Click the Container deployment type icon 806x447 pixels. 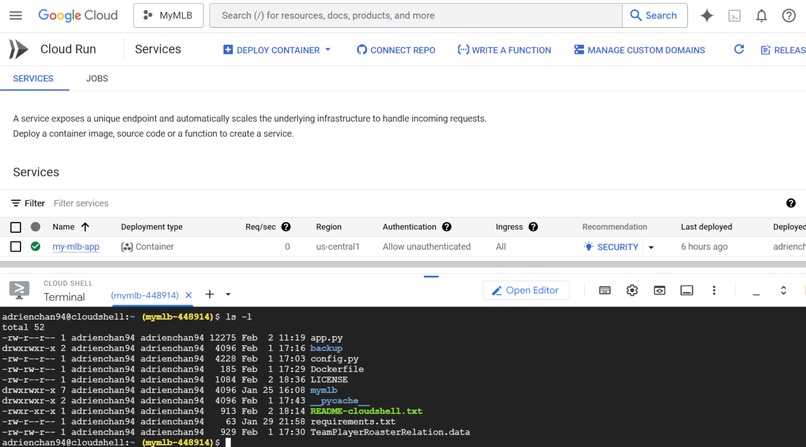[x=126, y=247]
